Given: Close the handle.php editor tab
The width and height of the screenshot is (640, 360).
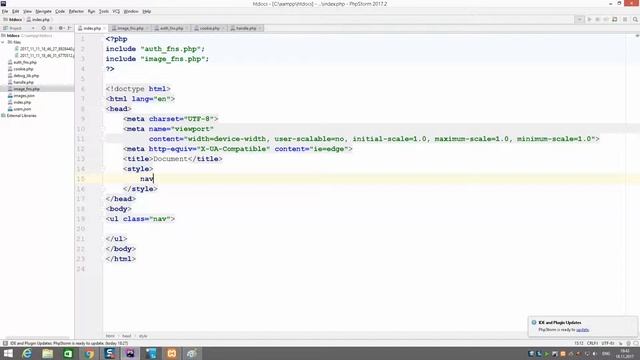Looking at the screenshot, I should 260,28.
